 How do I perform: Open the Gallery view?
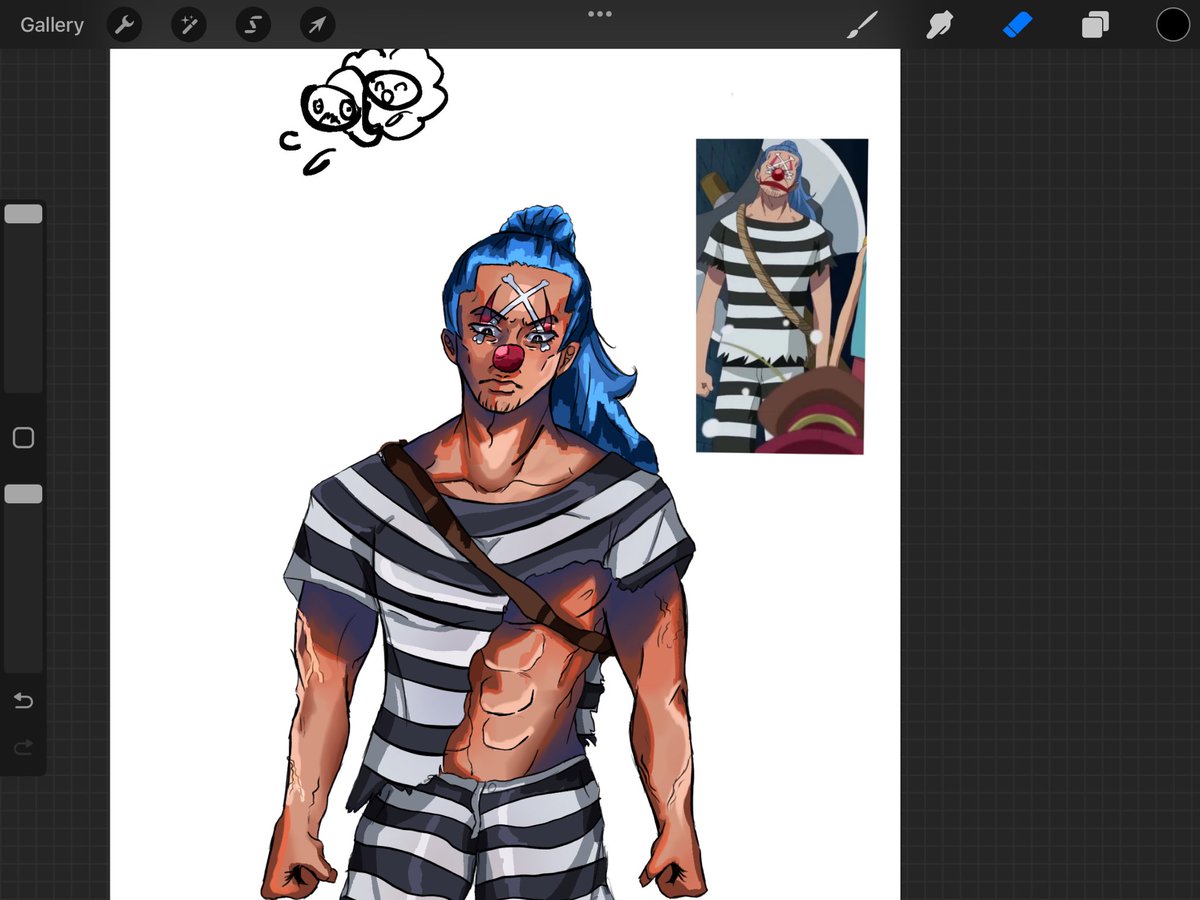[52, 25]
